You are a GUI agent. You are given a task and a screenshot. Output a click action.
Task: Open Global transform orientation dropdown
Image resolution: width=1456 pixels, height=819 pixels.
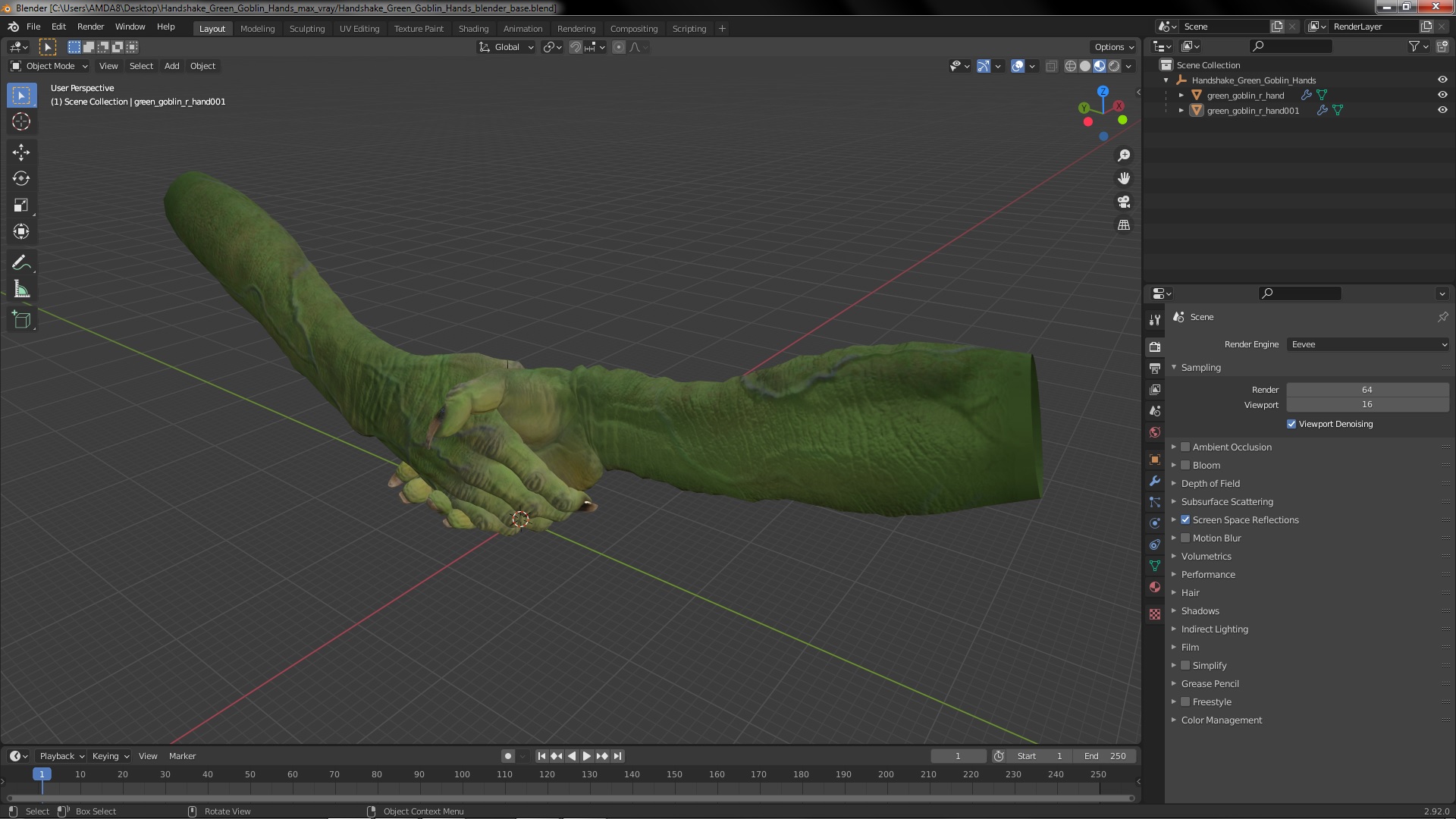click(506, 47)
